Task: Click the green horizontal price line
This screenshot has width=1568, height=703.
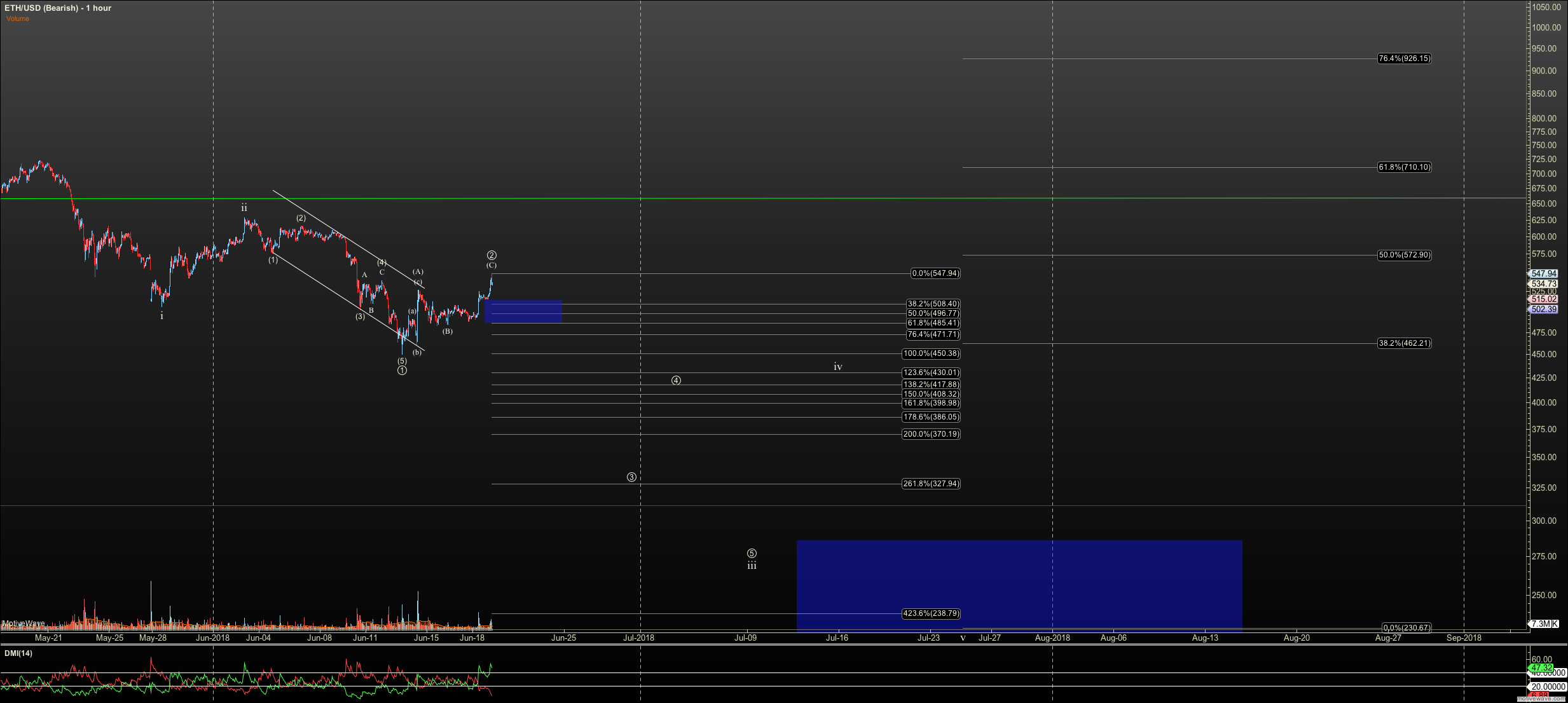Action: pyautogui.click(x=763, y=199)
